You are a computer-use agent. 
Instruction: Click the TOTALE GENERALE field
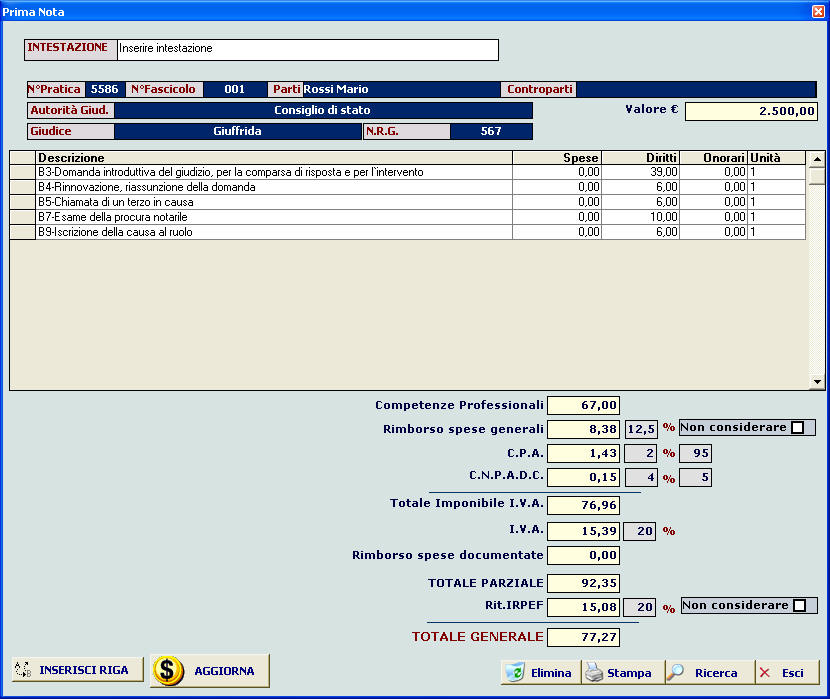(583, 637)
